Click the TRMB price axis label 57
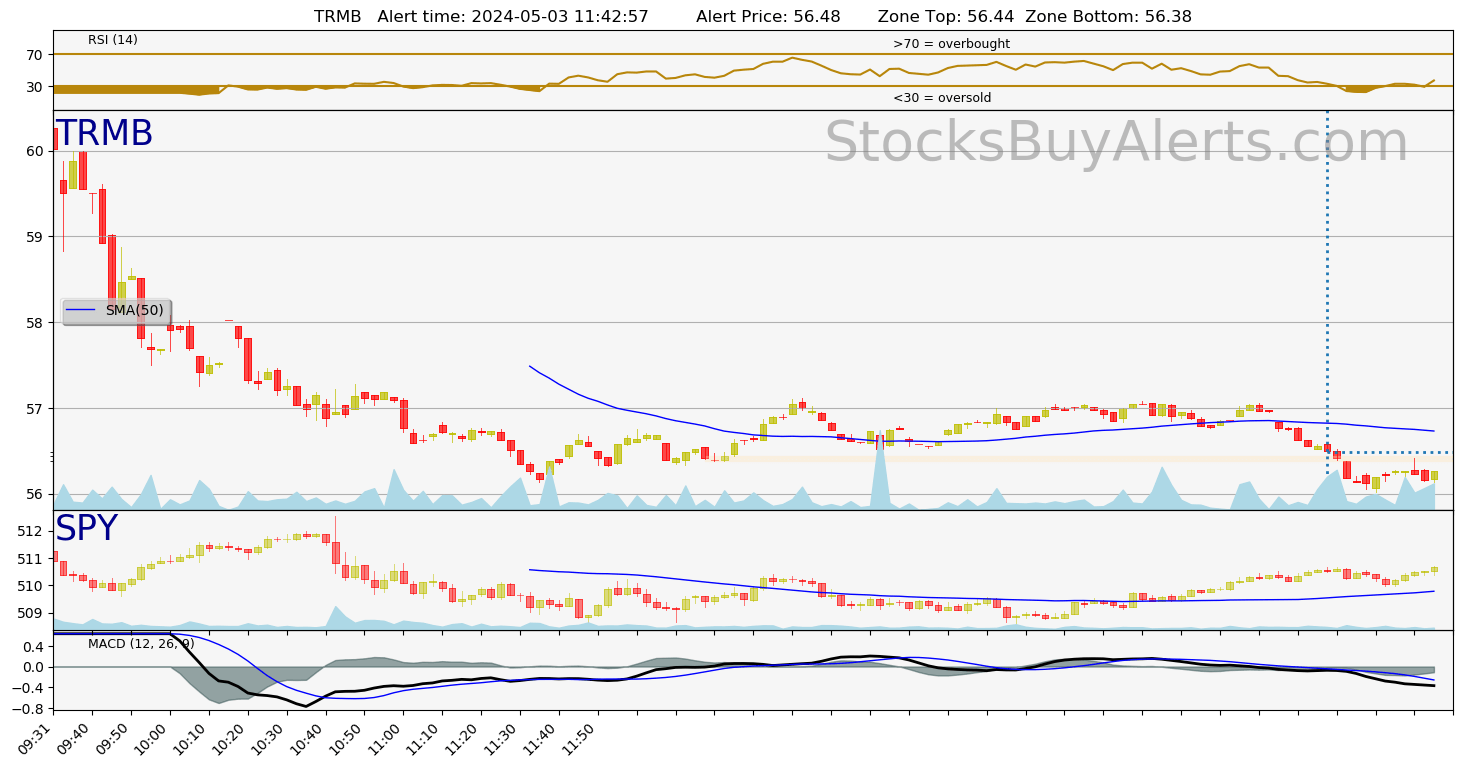 point(35,409)
